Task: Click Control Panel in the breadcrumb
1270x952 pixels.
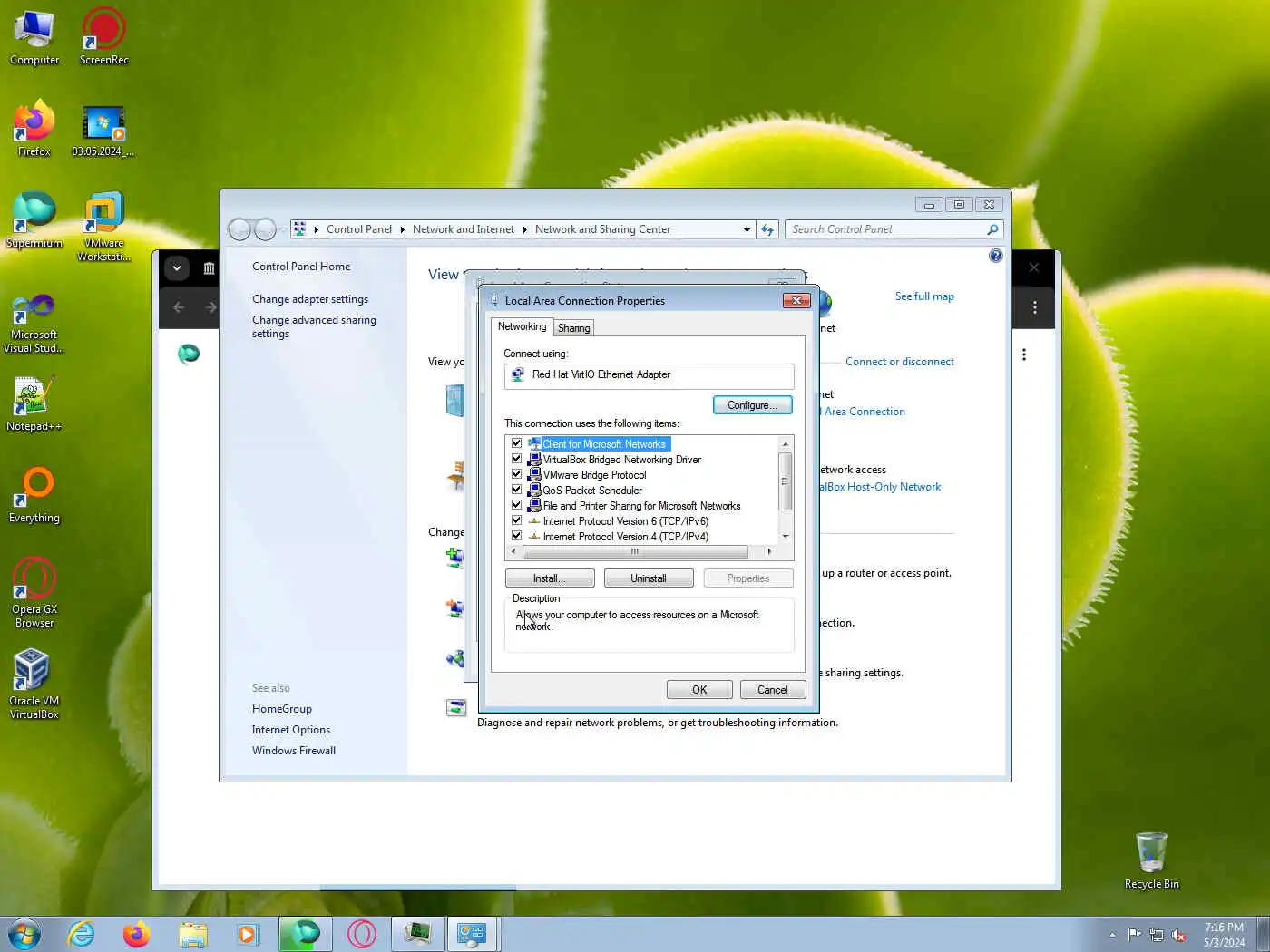Action: click(x=359, y=229)
